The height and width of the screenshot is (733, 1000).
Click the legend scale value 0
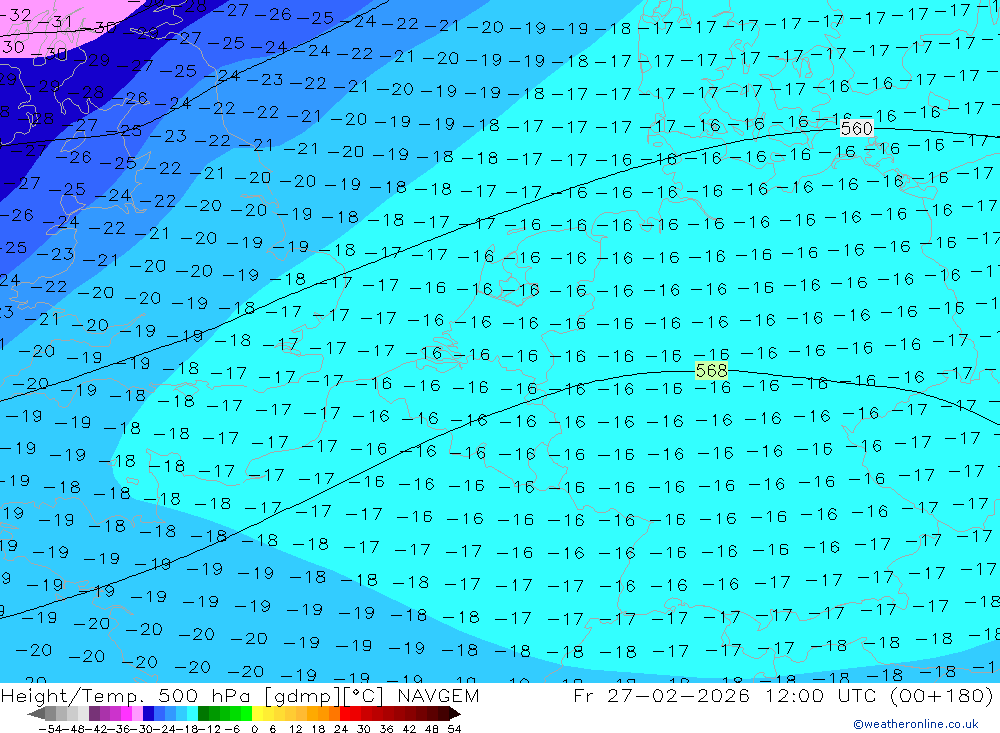[254, 729]
